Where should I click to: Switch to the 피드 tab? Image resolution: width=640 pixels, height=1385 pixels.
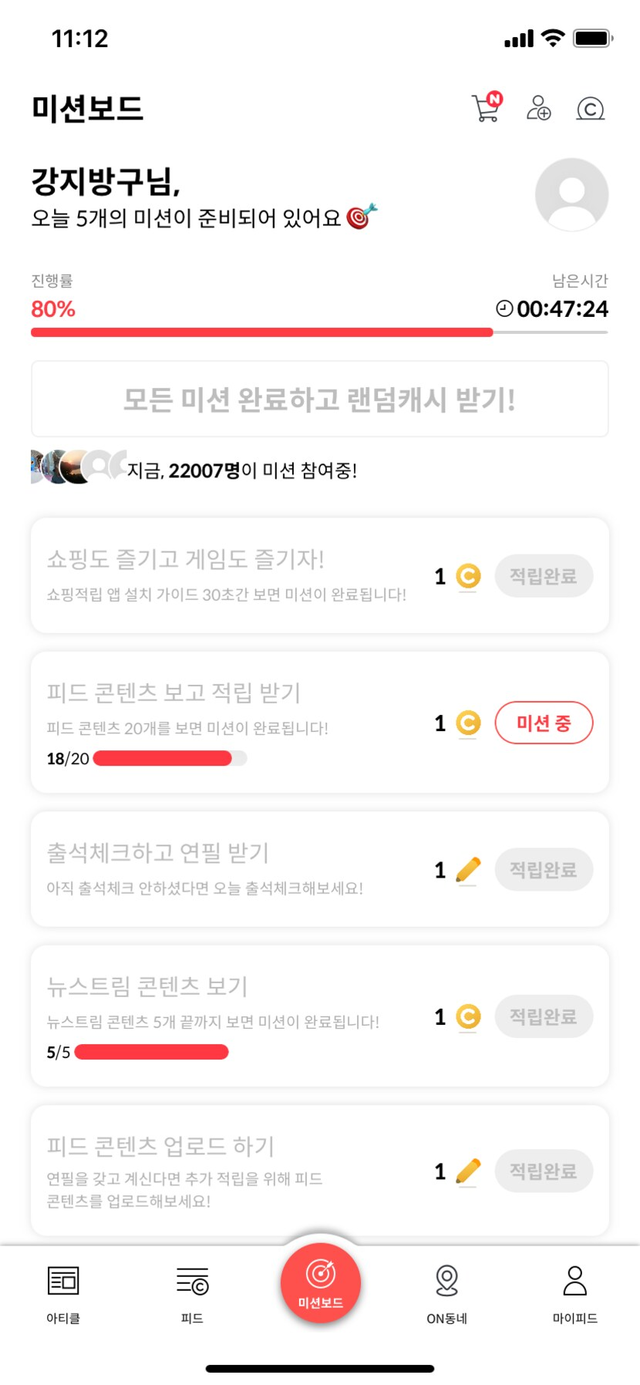tap(192, 1293)
